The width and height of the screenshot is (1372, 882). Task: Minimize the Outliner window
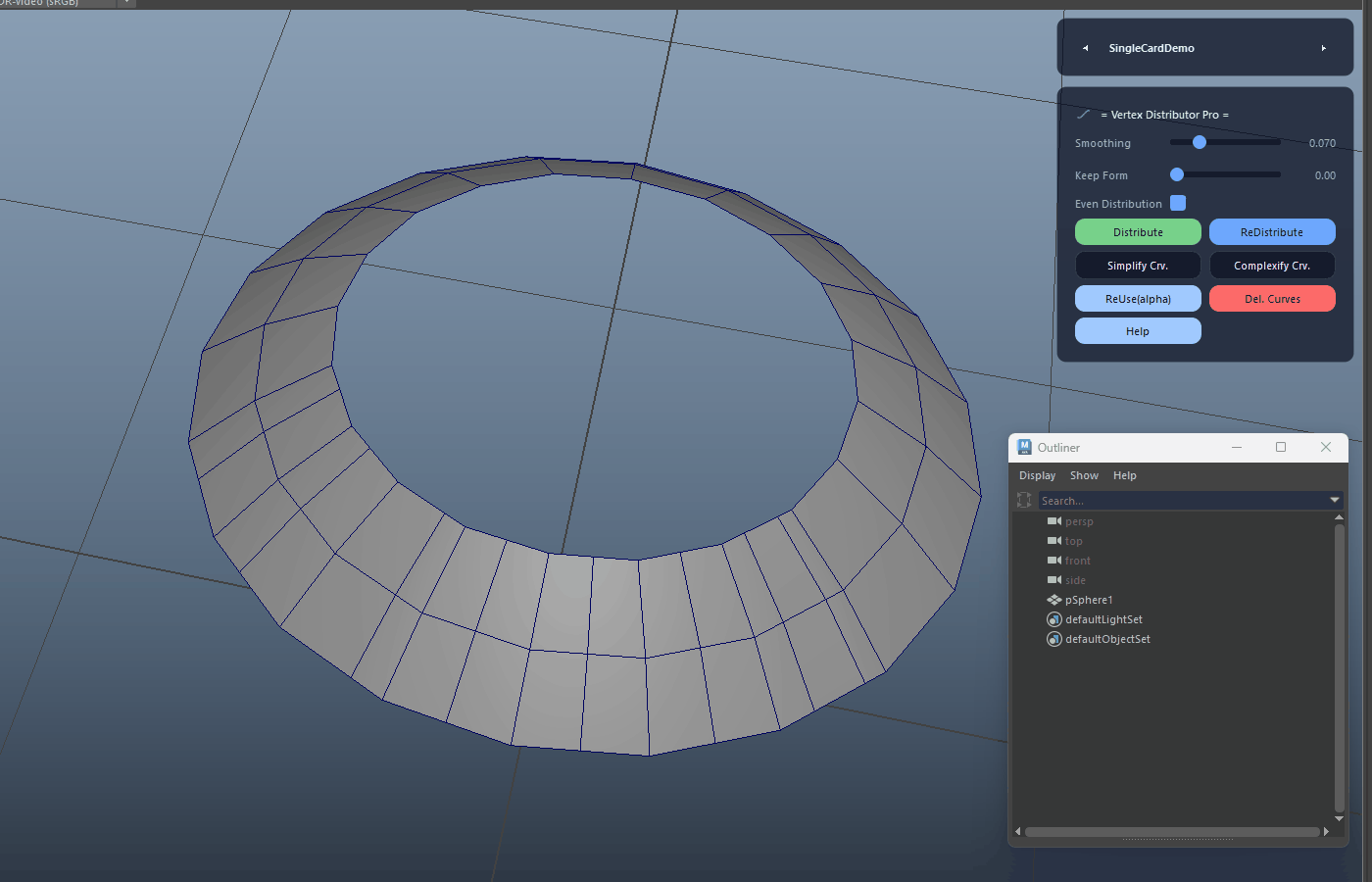(x=1237, y=447)
